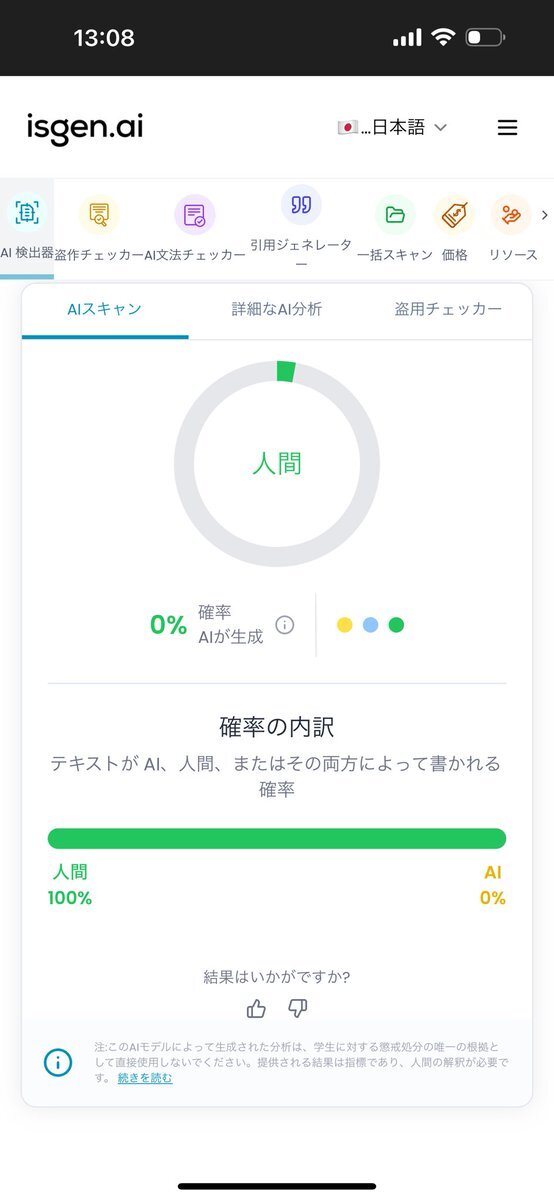This screenshot has height=1200, width=554.
Task: Click the green 人間 probability bar
Action: point(277,838)
